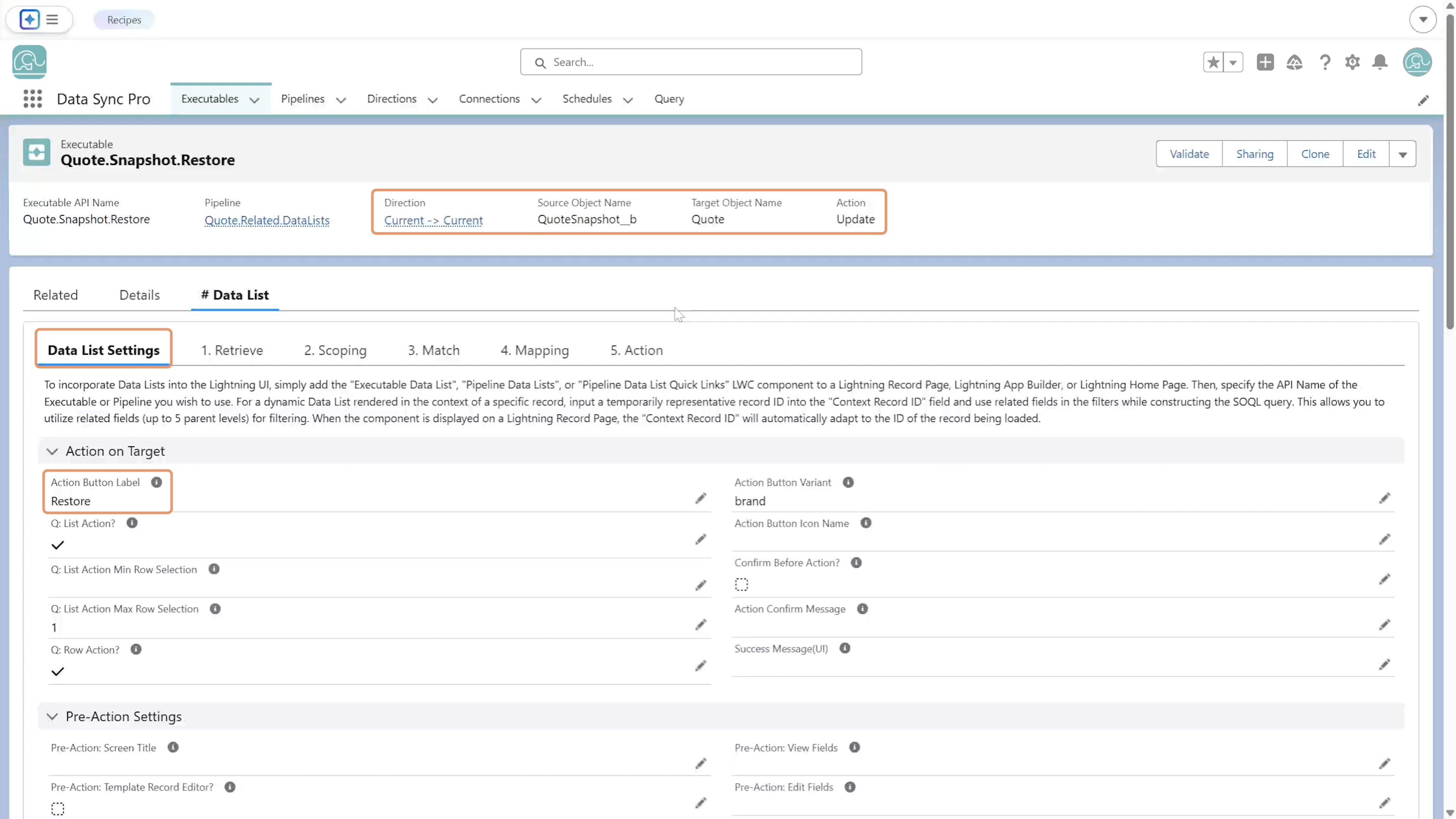Select the 2. Scoping sub-tab
Image resolution: width=1456 pixels, height=819 pixels.
pos(335,350)
